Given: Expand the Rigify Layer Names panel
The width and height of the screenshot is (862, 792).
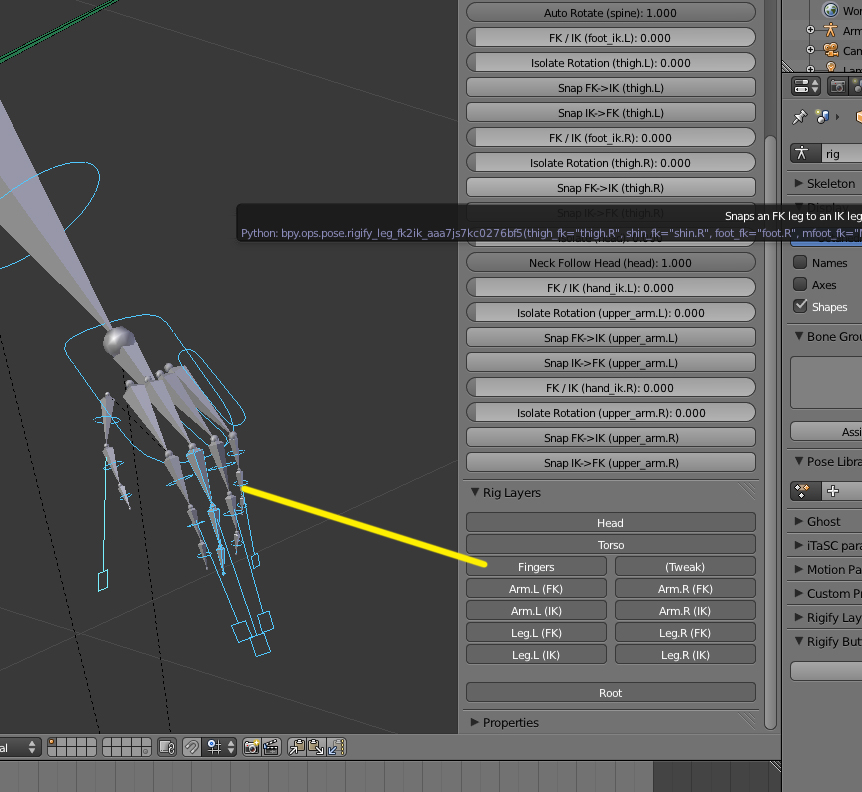Looking at the screenshot, I should (799, 617).
